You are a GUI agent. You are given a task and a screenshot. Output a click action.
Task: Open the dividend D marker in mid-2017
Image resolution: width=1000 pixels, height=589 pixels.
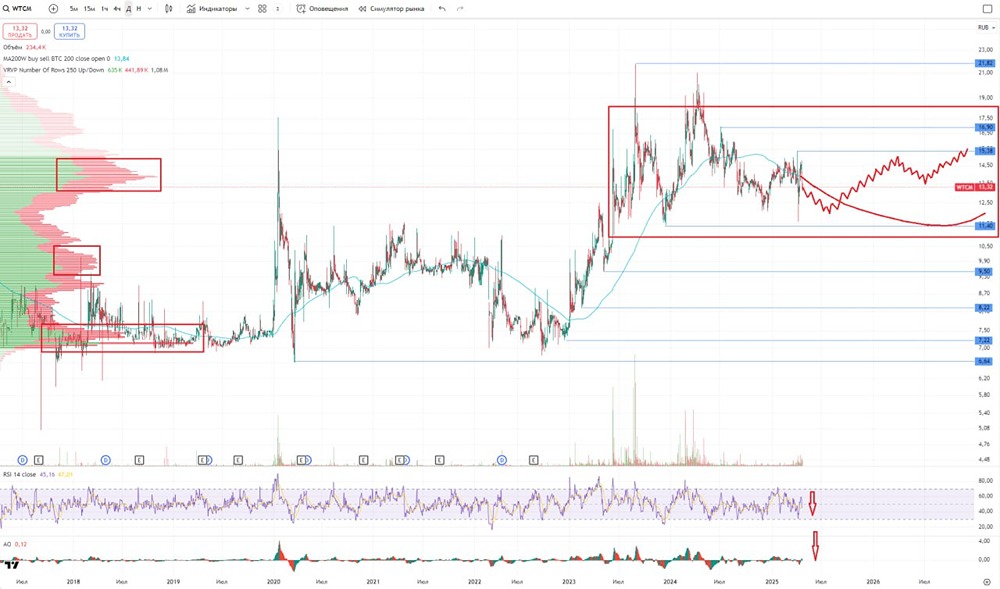(22, 460)
